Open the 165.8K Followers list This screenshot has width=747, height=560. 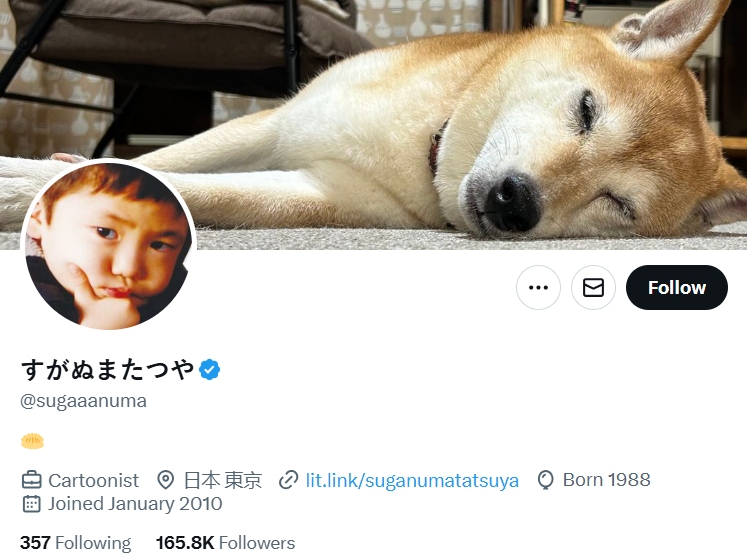coord(225,543)
